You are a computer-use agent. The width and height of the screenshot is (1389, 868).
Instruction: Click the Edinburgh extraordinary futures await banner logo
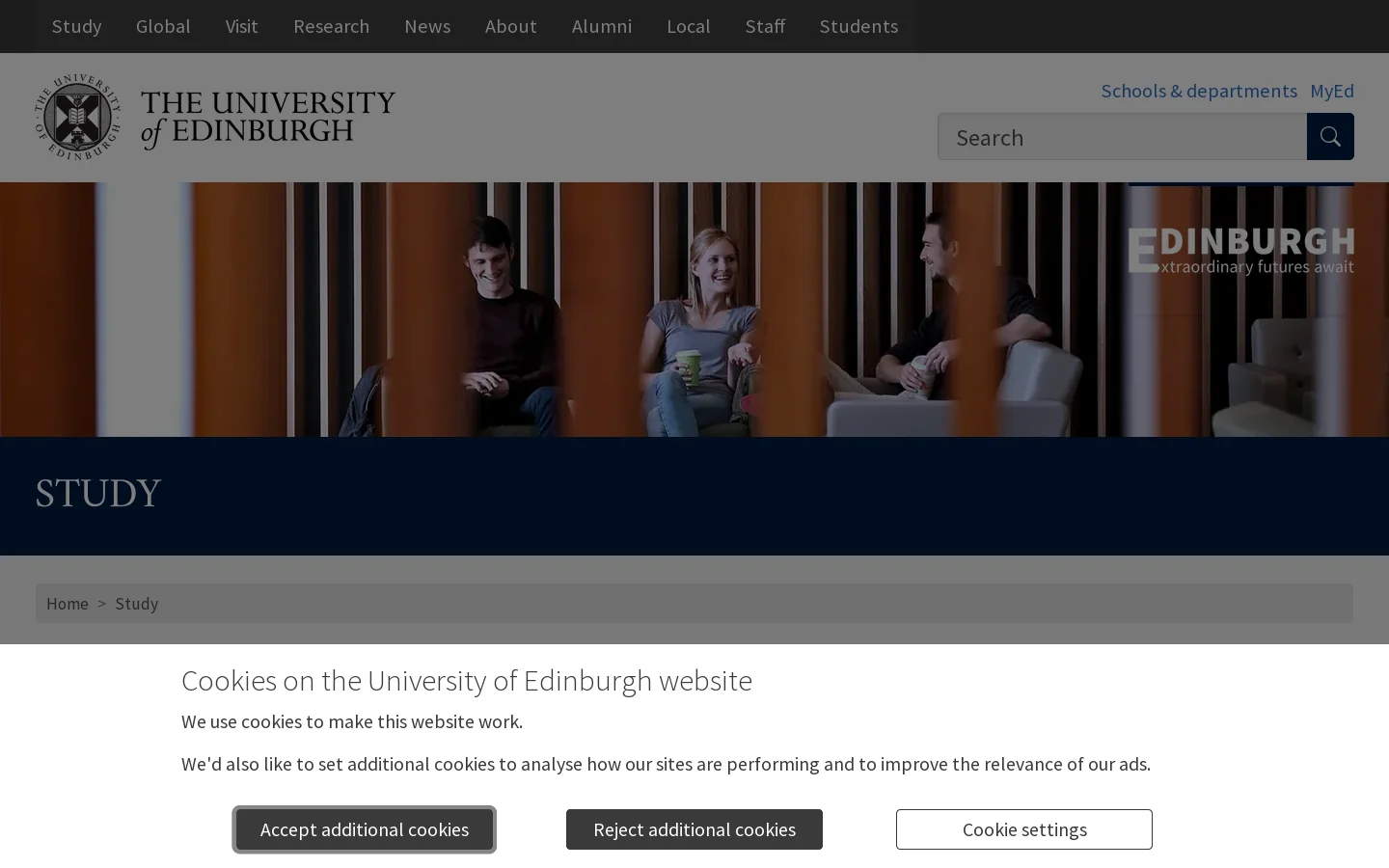(x=1240, y=251)
